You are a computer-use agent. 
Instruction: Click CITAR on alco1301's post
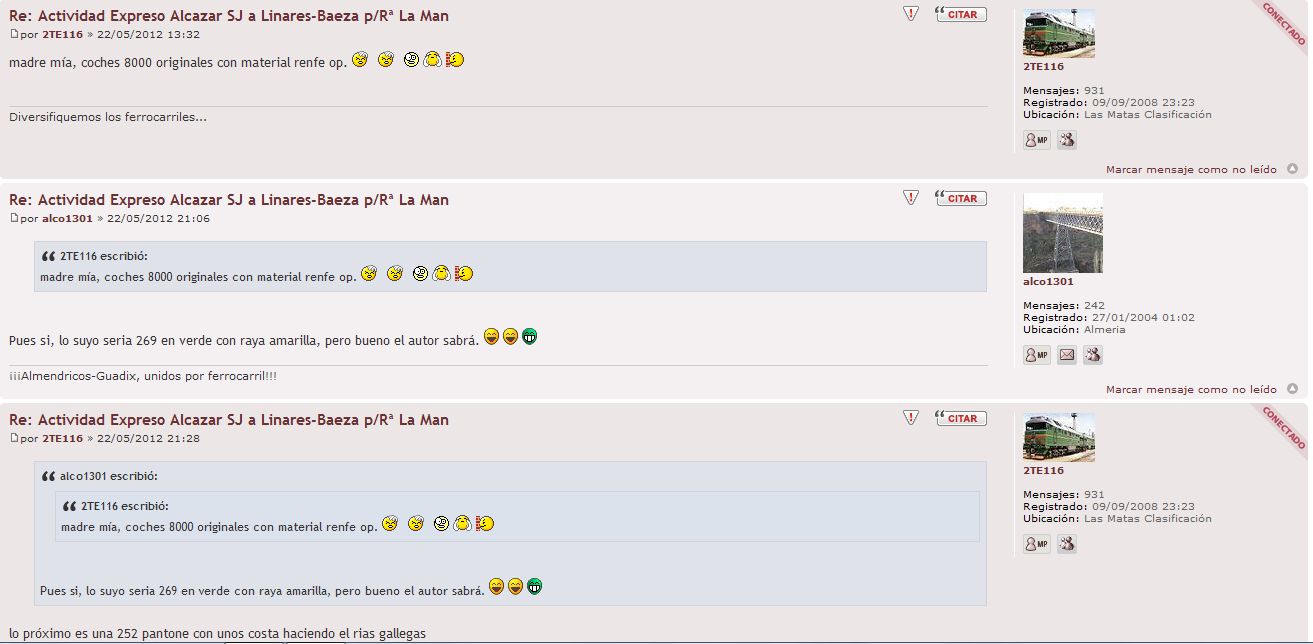[961, 198]
